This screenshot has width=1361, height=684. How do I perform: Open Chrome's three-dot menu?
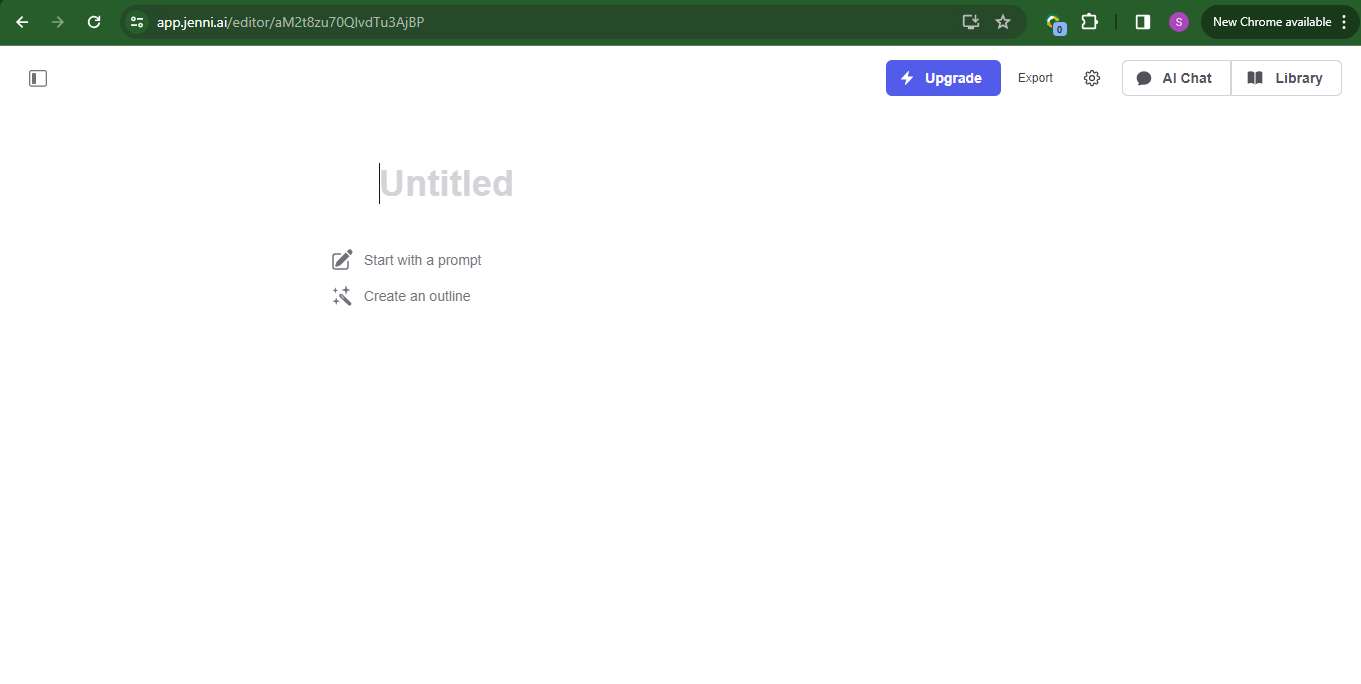(x=1343, y=22)
